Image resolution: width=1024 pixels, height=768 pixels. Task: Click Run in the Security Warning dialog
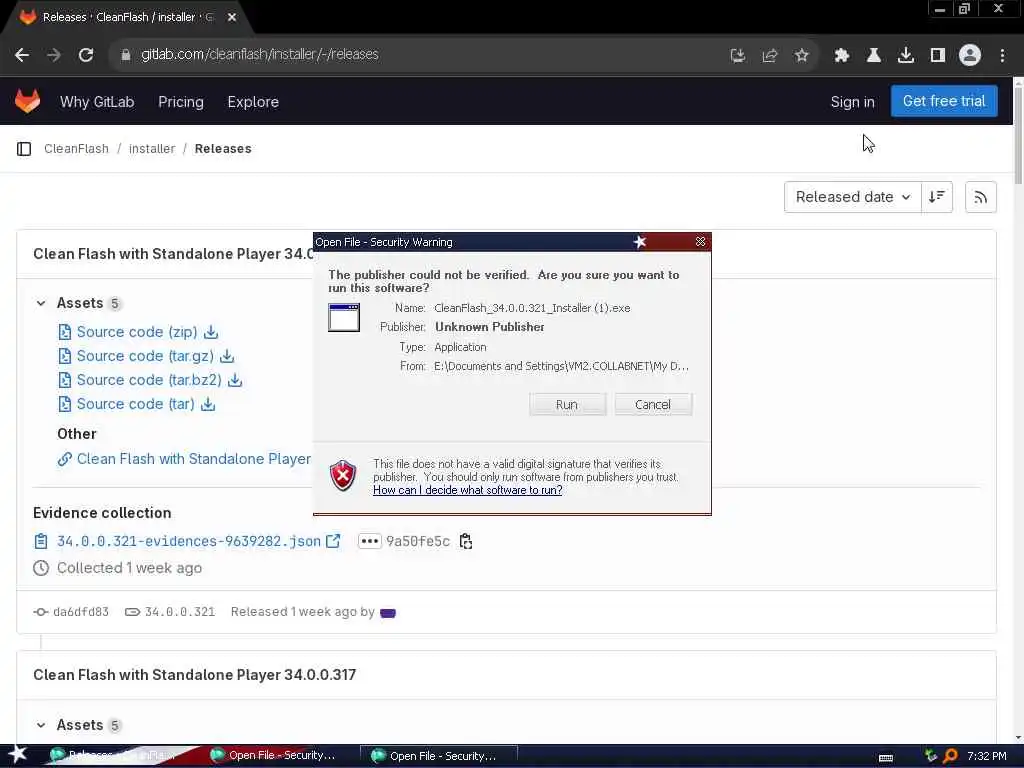tap(567, 404)
